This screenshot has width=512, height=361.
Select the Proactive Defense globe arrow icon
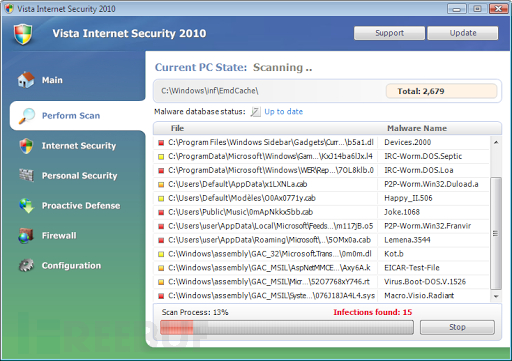(26, 206)
